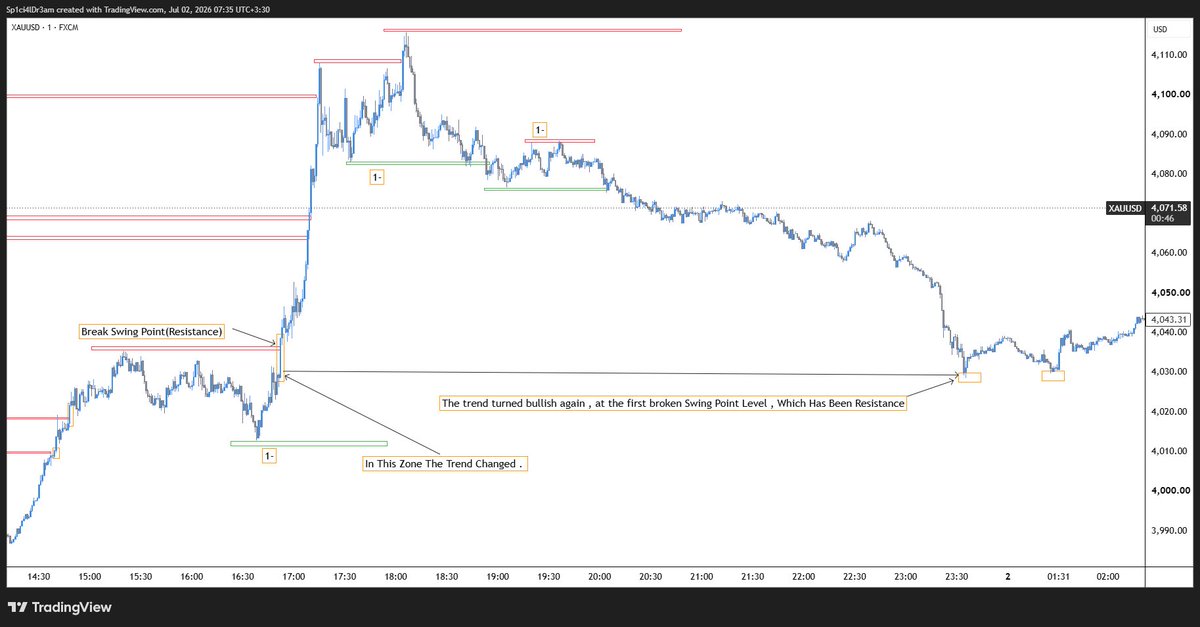Select the 22:00 time axis label
The width and height of the screenshot is (1200, 627).
click(803, 577)
